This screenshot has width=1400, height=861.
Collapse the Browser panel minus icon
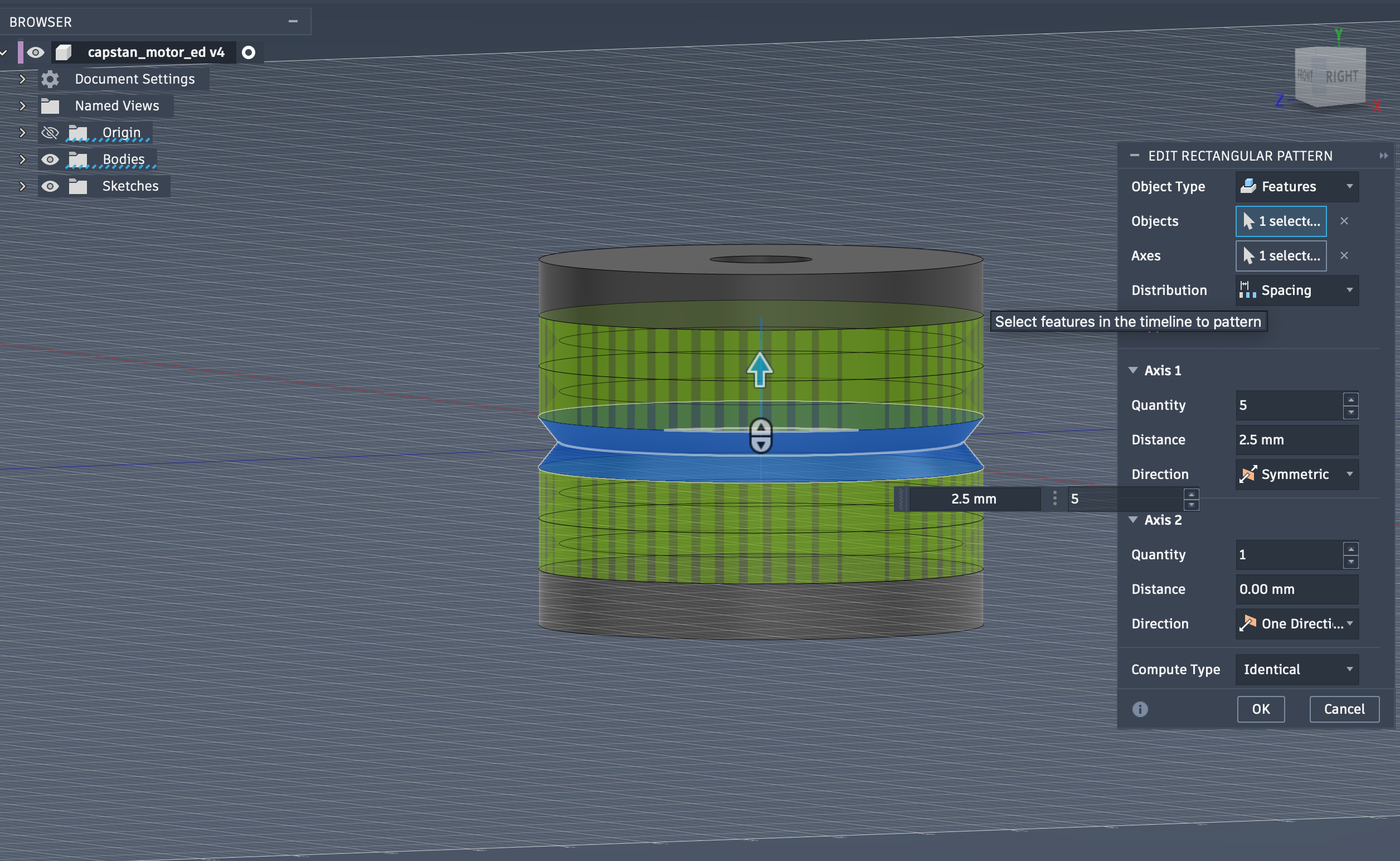[293, 22]
